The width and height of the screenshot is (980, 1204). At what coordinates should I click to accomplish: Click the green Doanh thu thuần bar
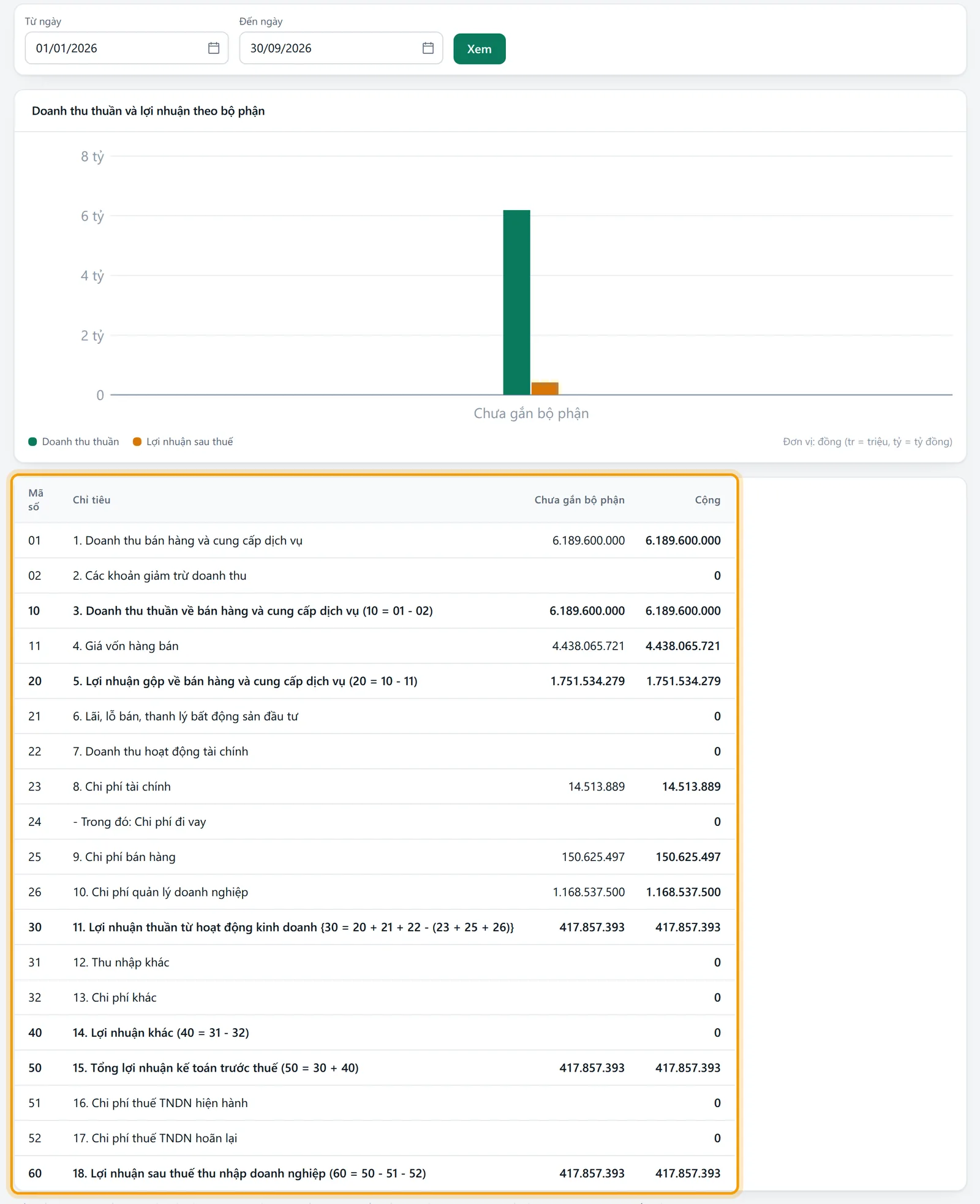point(517,303)
